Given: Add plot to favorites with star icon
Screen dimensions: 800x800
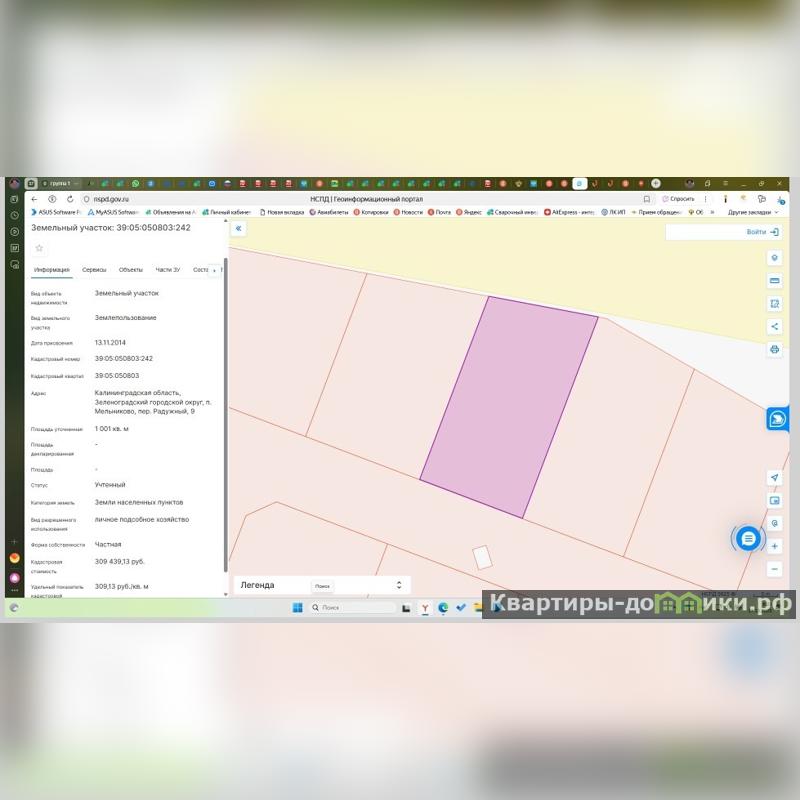Looking at the screenshot, I should click(x=39, y=248).
